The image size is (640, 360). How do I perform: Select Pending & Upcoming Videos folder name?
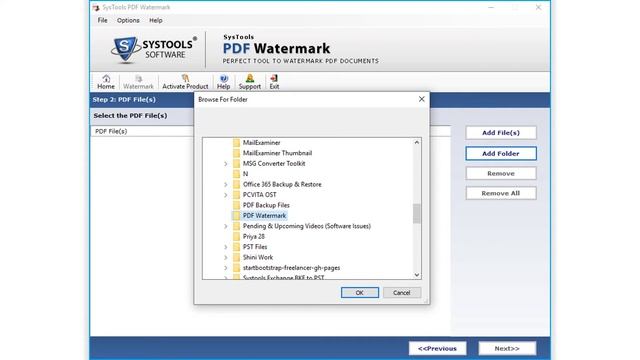(x=307, y=226)
